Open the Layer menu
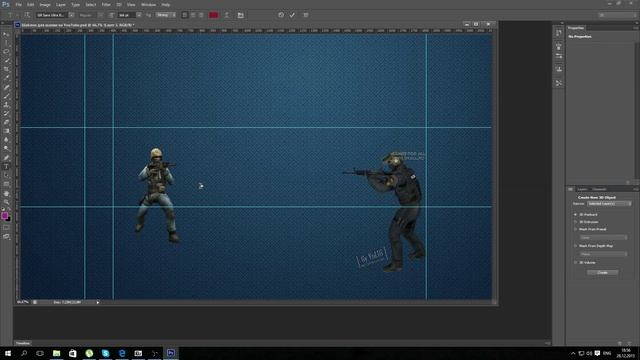640x360 pixels. (61, 4)
